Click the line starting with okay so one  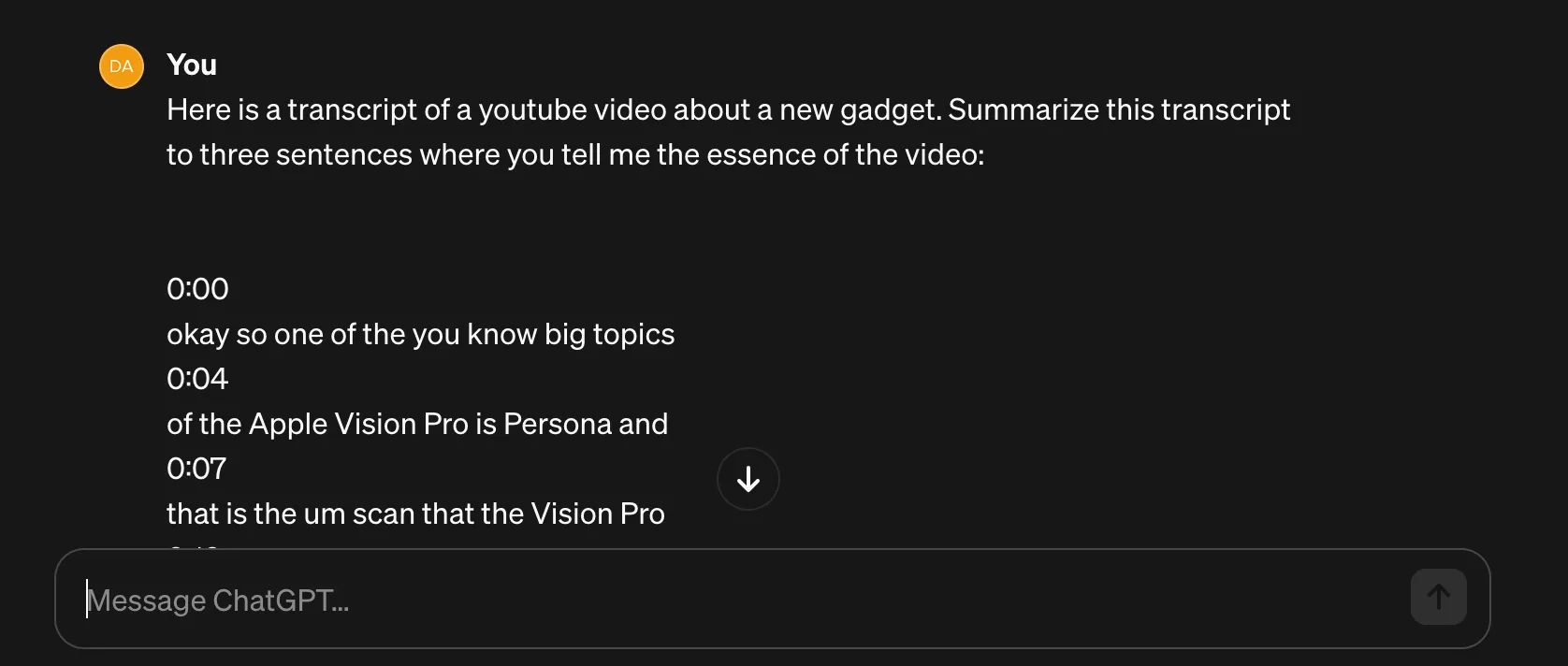point(420,334)
